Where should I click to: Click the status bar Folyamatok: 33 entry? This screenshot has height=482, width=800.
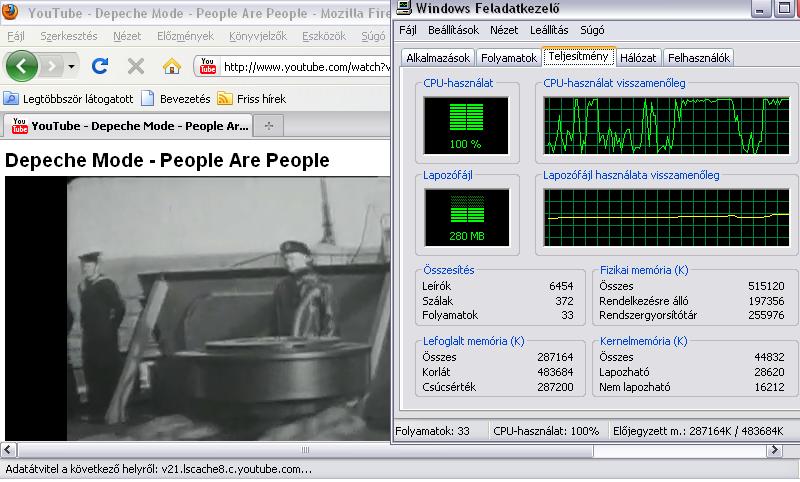pos(433,431)
